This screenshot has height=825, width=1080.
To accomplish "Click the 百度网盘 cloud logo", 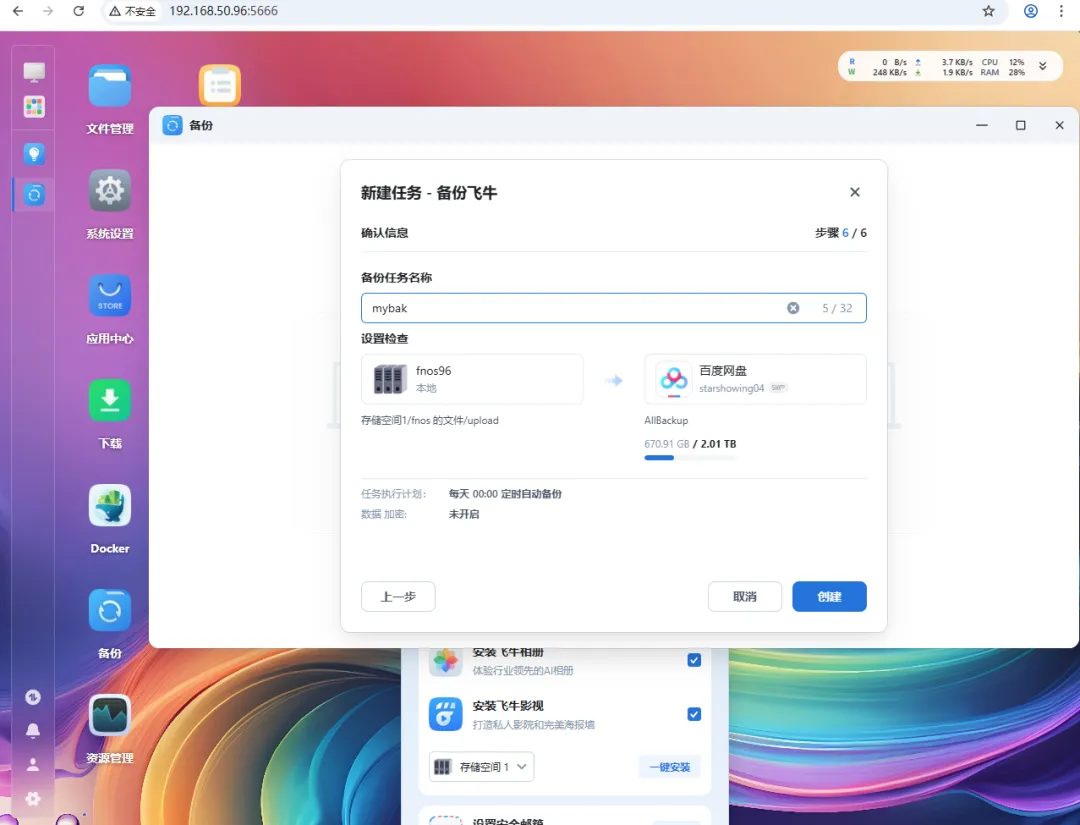I will (x=674, y=379).
